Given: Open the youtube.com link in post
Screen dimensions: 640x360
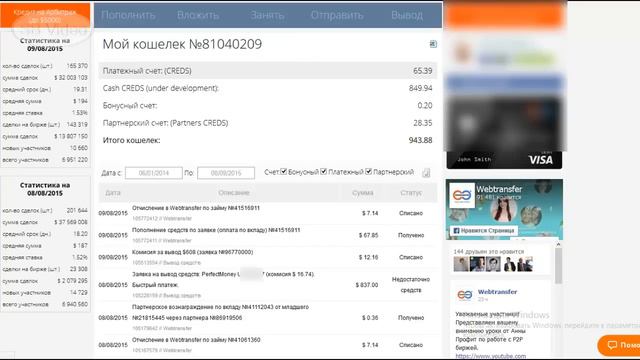Looking at the screenshot, I should [x=491, y=356].
